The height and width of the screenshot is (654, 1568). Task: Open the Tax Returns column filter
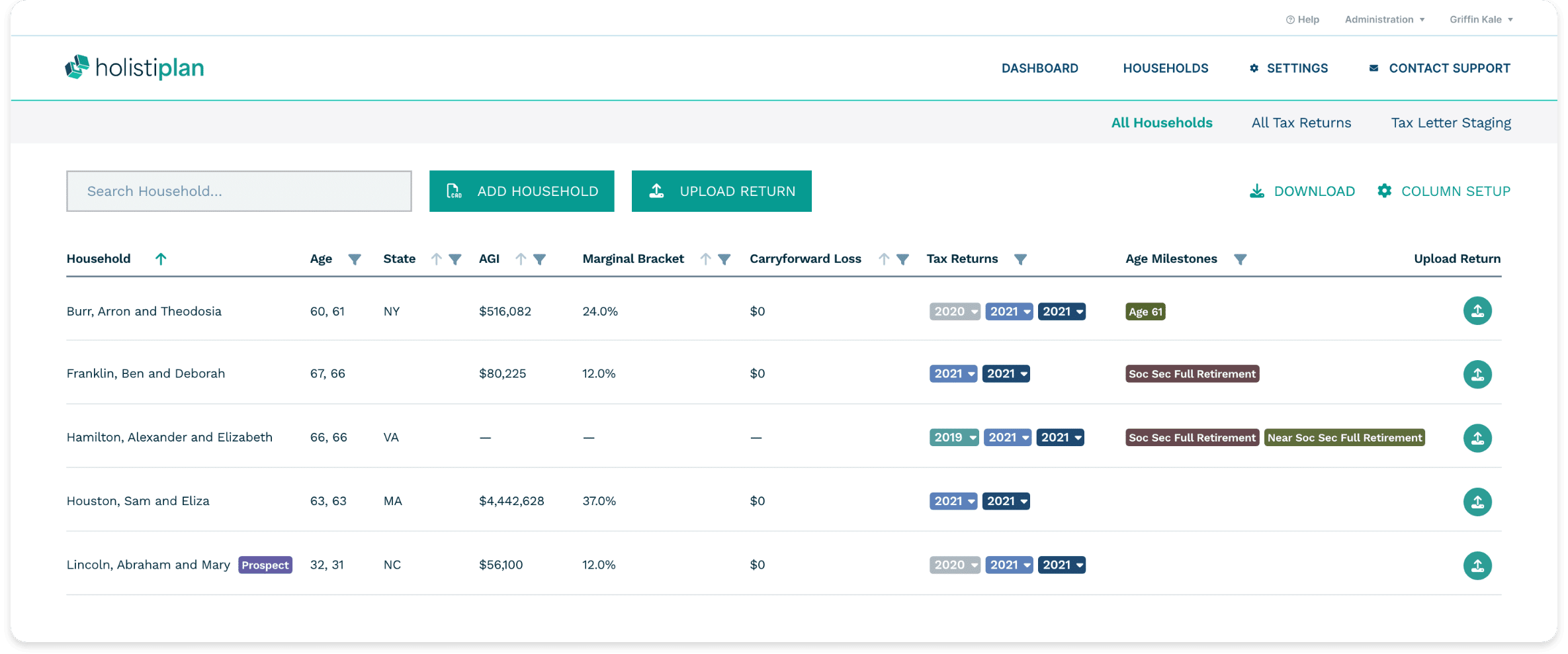click(x=1020, y=259)
